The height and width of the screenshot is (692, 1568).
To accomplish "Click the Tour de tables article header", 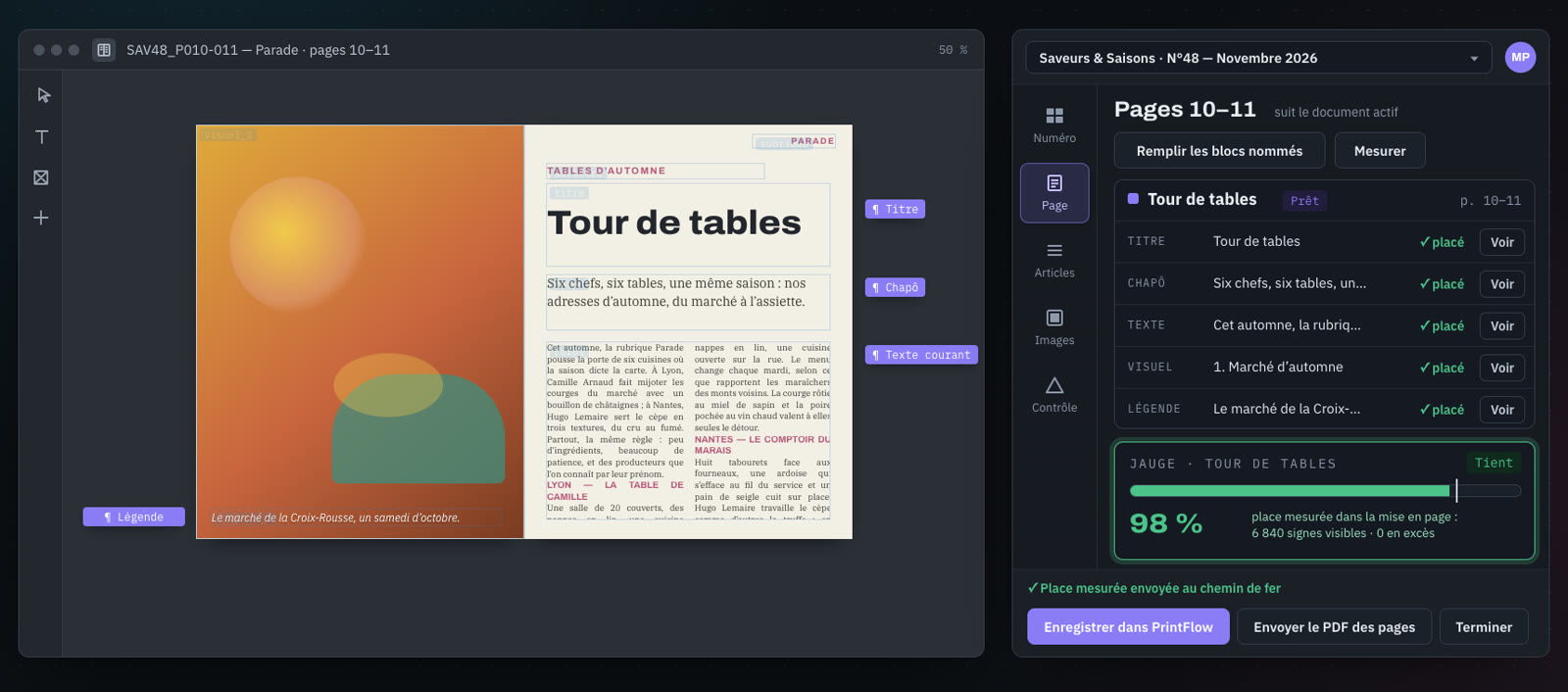I will [1201, 200].
